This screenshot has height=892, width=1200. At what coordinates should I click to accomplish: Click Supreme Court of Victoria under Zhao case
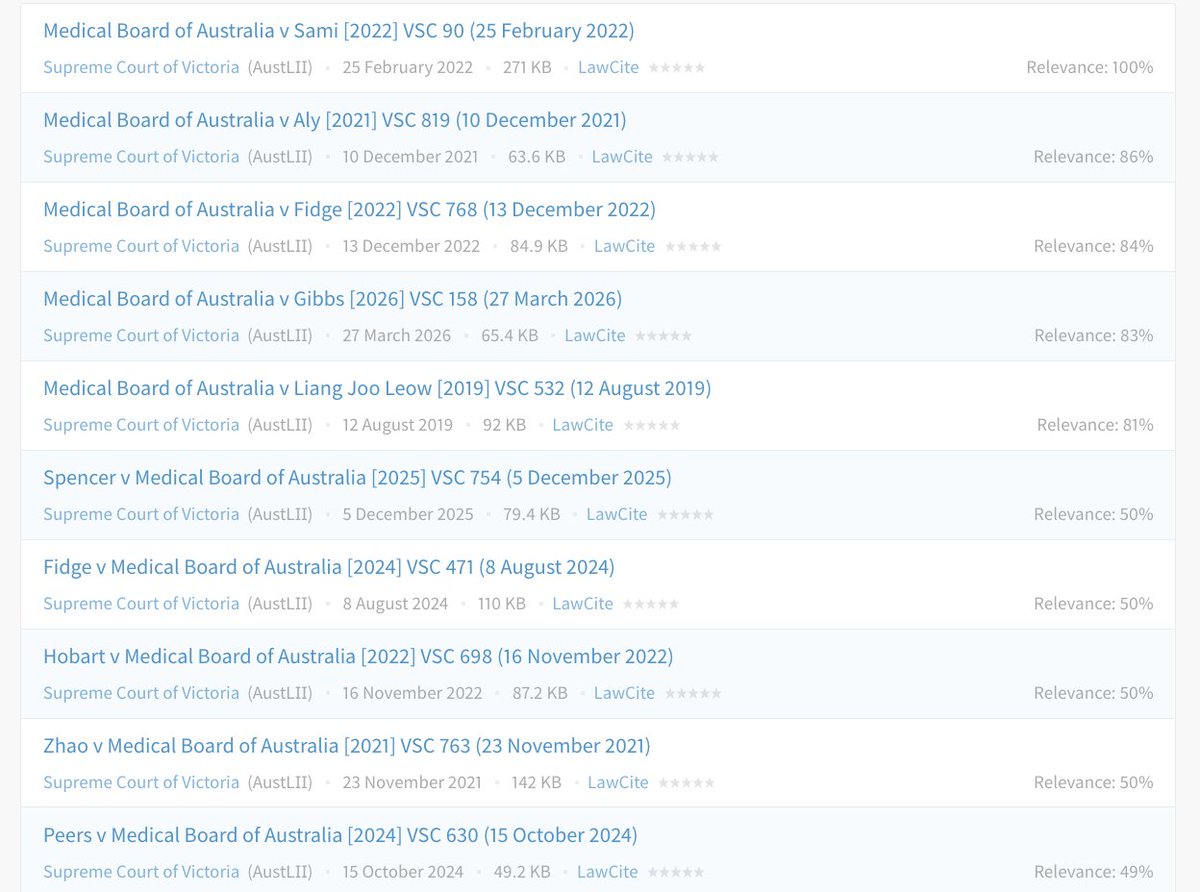pyautogui.click(x=141, y=782)
